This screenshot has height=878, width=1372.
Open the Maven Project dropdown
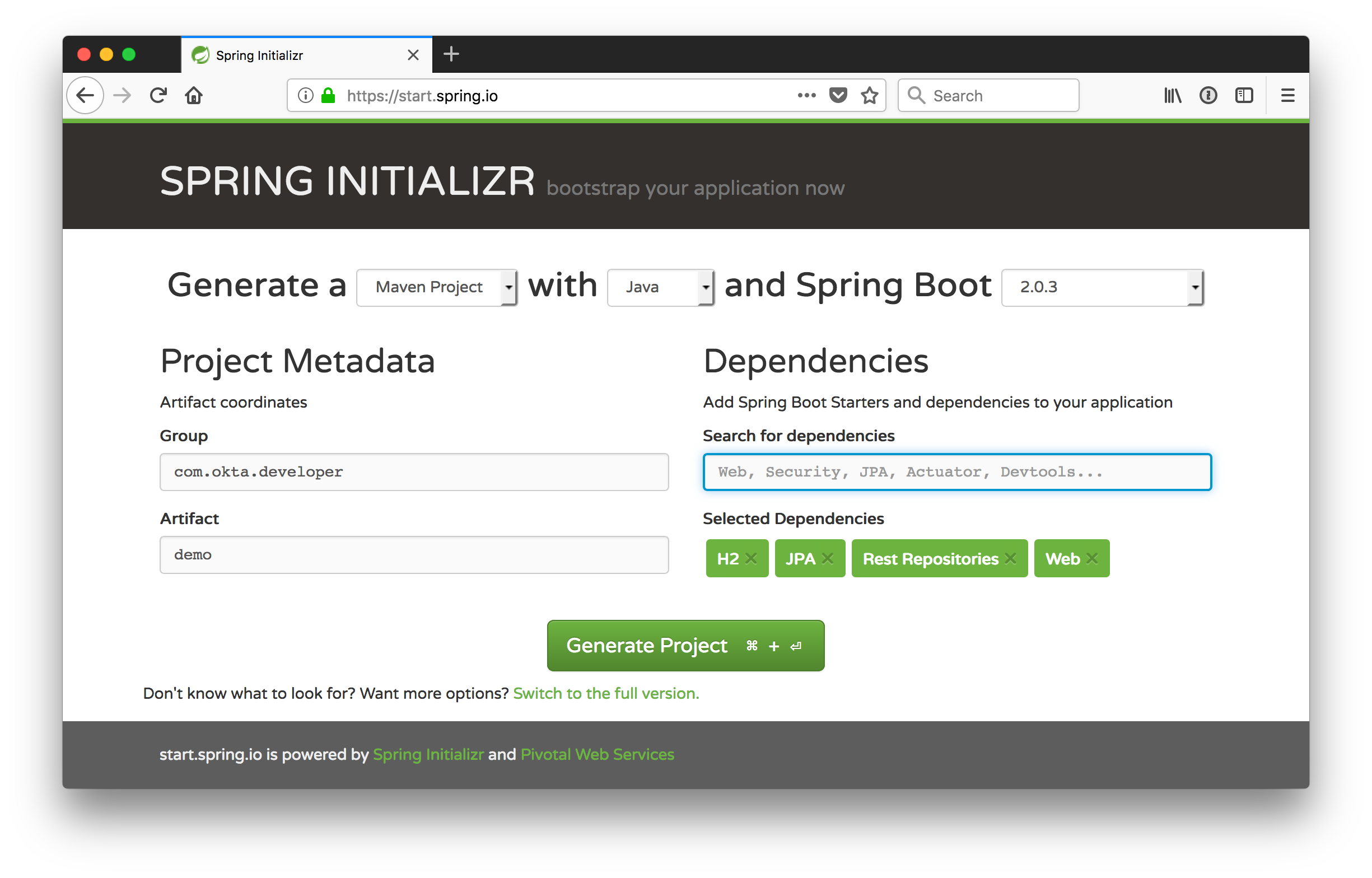[x=437, y=287]
